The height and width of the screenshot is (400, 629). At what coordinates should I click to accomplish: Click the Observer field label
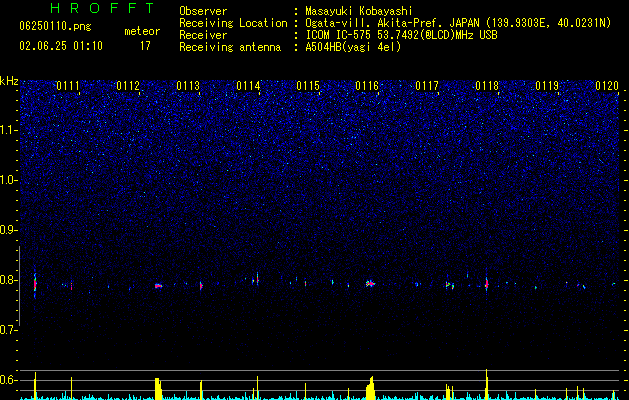click(203, 11)
